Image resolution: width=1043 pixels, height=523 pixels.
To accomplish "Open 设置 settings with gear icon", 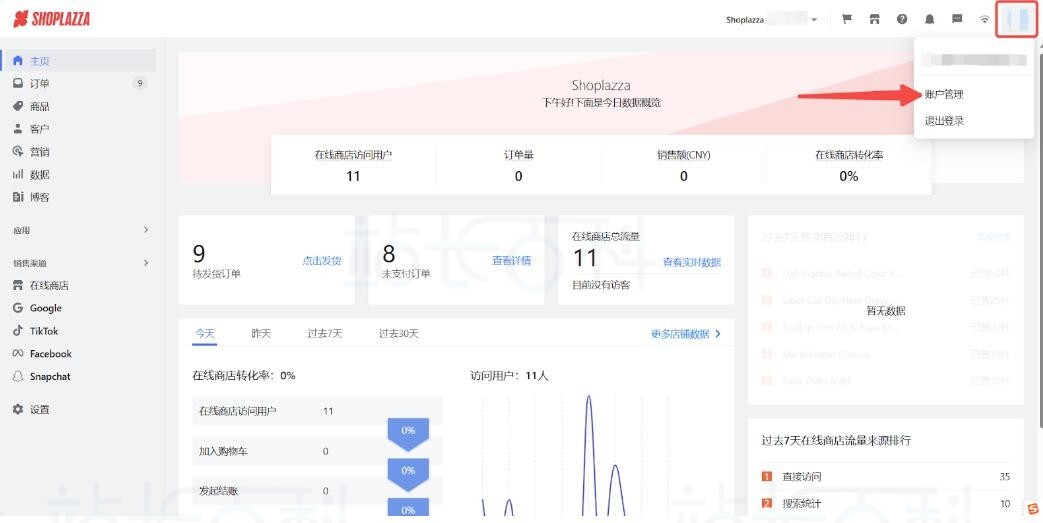I will point(78,409).
